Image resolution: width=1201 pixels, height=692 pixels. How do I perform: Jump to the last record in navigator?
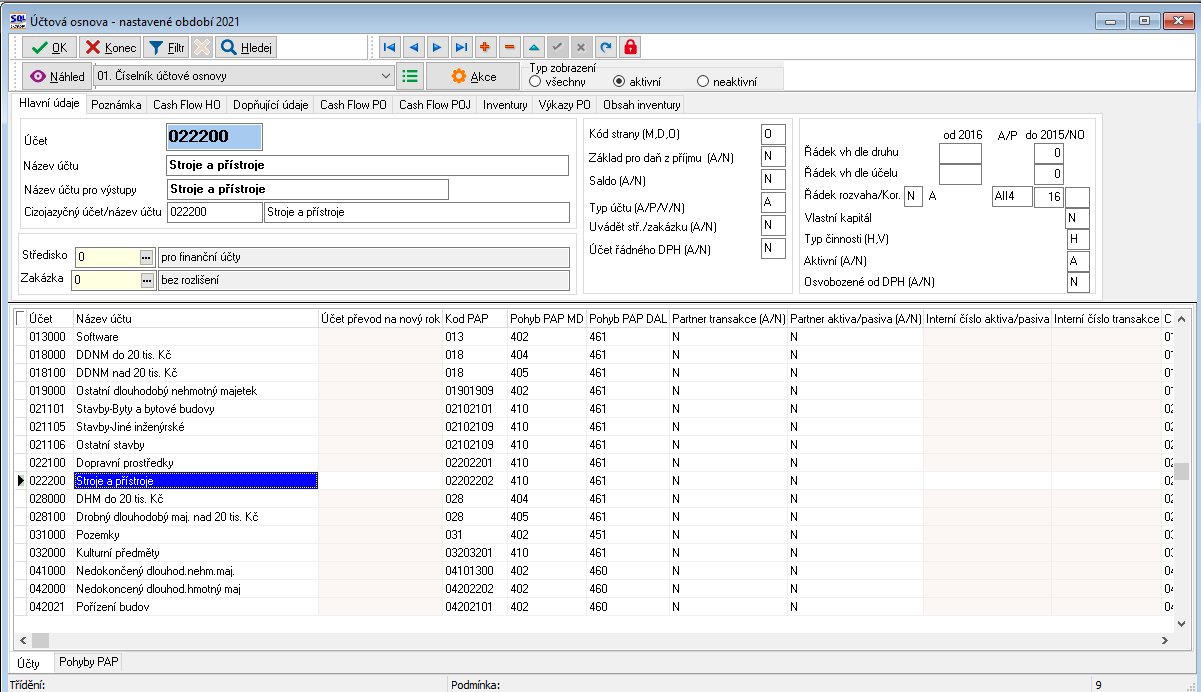tap(461, 47)
